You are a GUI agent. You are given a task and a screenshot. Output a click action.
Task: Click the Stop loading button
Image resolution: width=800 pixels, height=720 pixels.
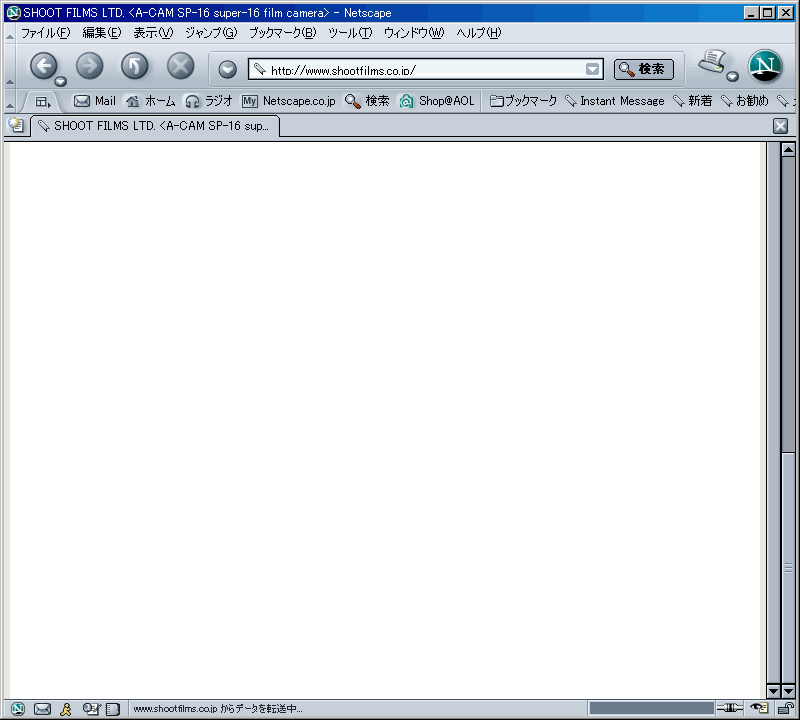click(181, 66)
